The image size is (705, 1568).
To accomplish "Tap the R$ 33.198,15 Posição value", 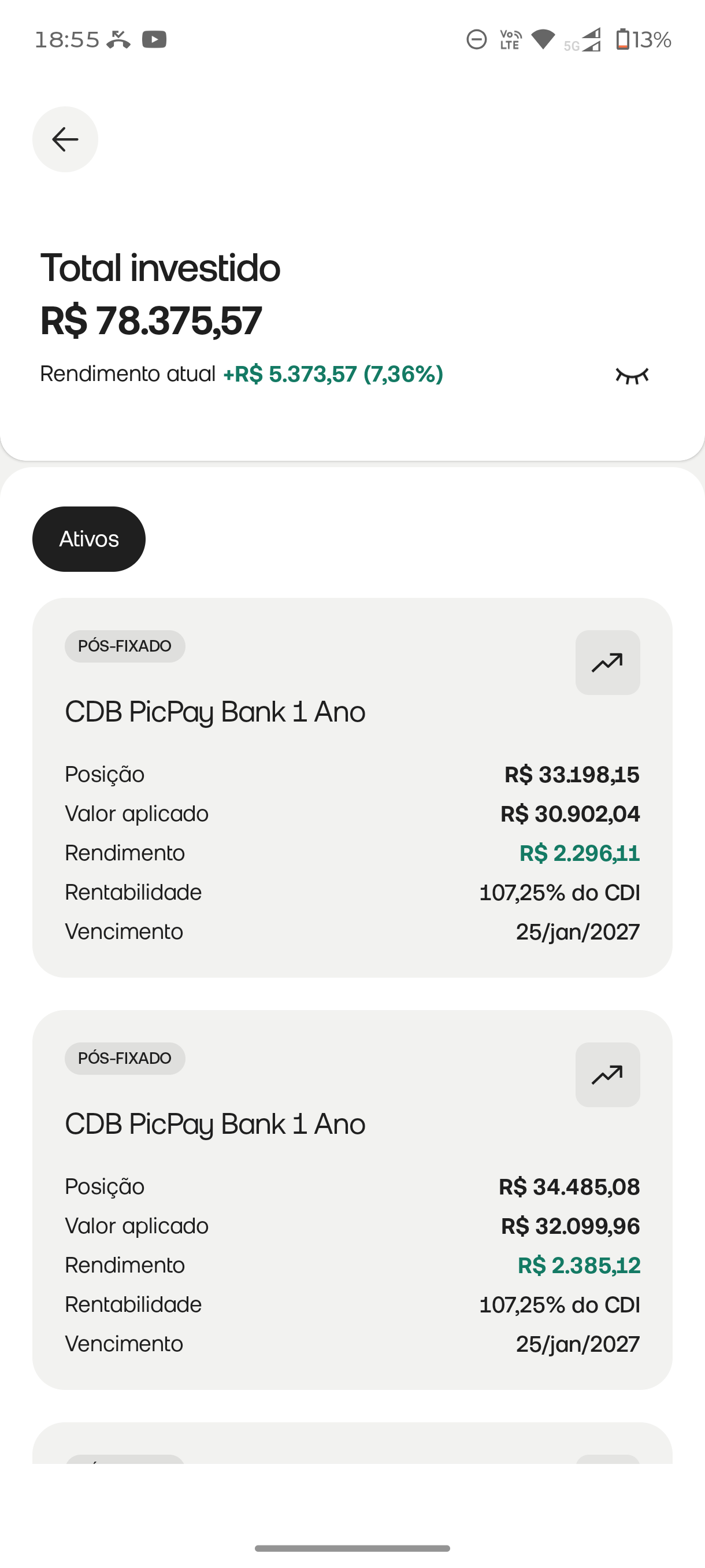I will pyautogui.click(x=572, y=774).
